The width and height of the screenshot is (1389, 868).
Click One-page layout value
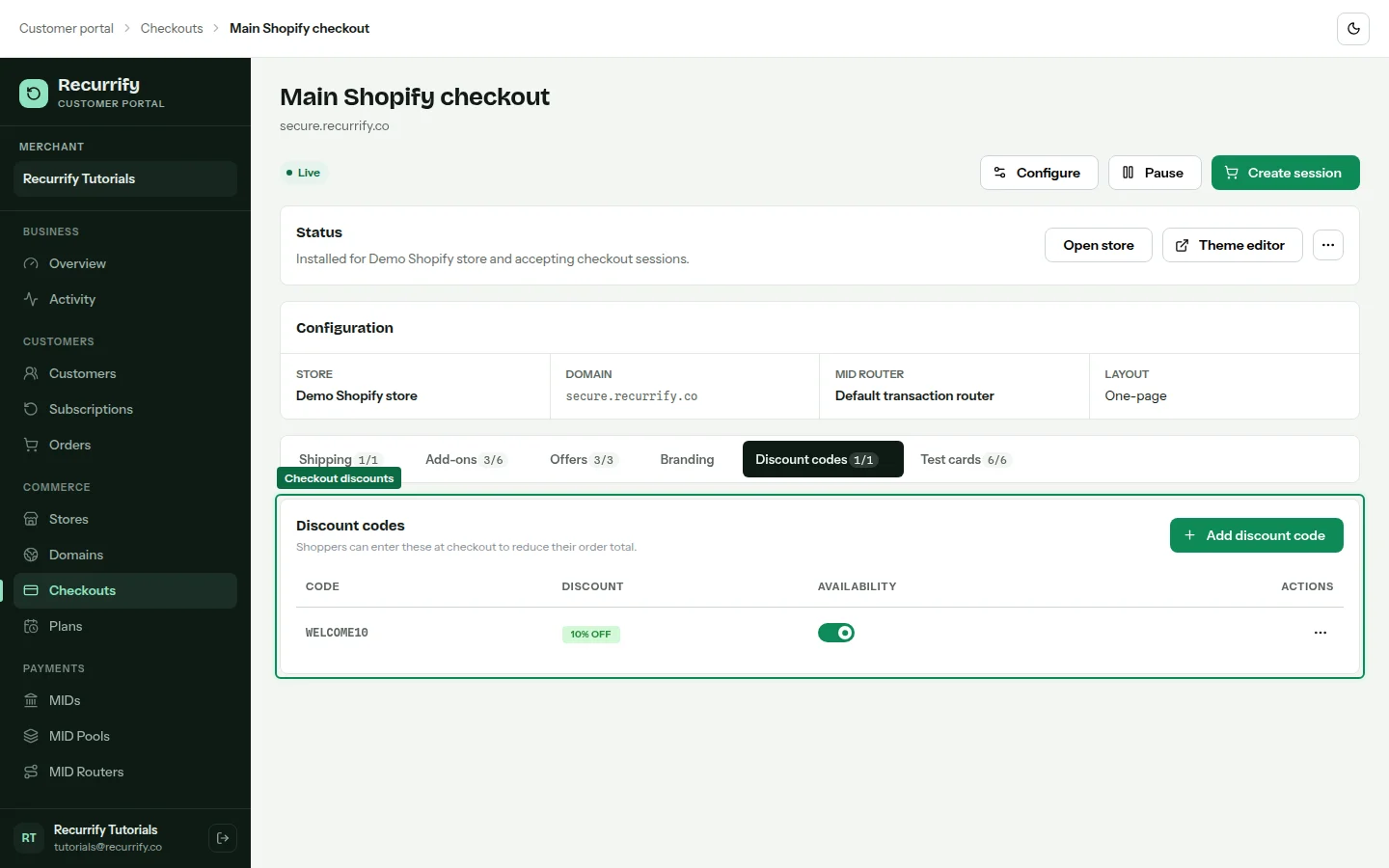(1135, 395)
